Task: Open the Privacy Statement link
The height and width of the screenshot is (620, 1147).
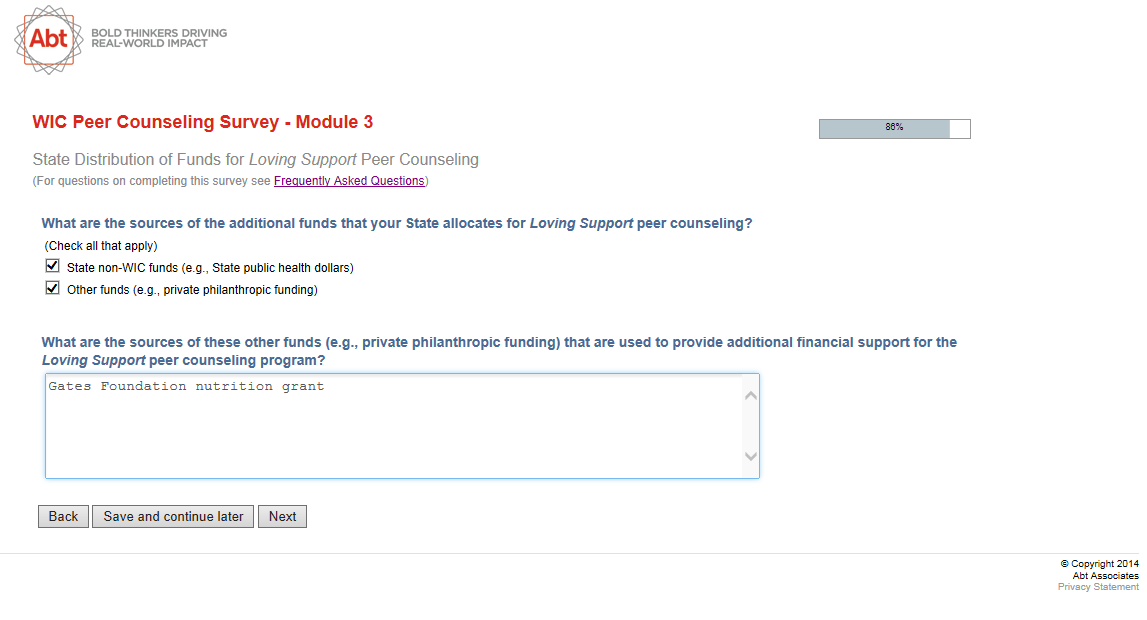Action: point(1098,587)
